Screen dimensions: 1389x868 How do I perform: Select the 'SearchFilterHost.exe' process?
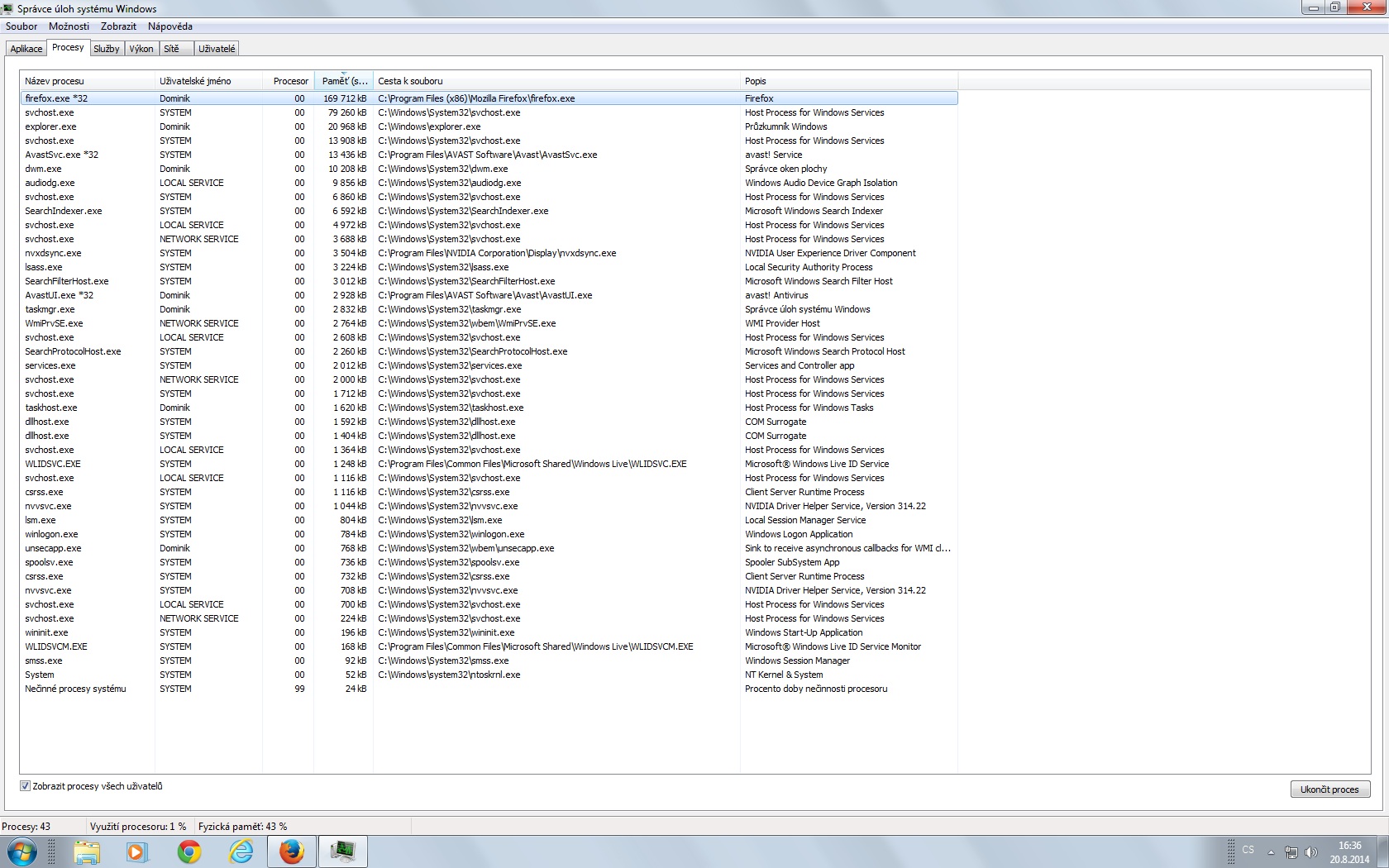tap(489, 281)
